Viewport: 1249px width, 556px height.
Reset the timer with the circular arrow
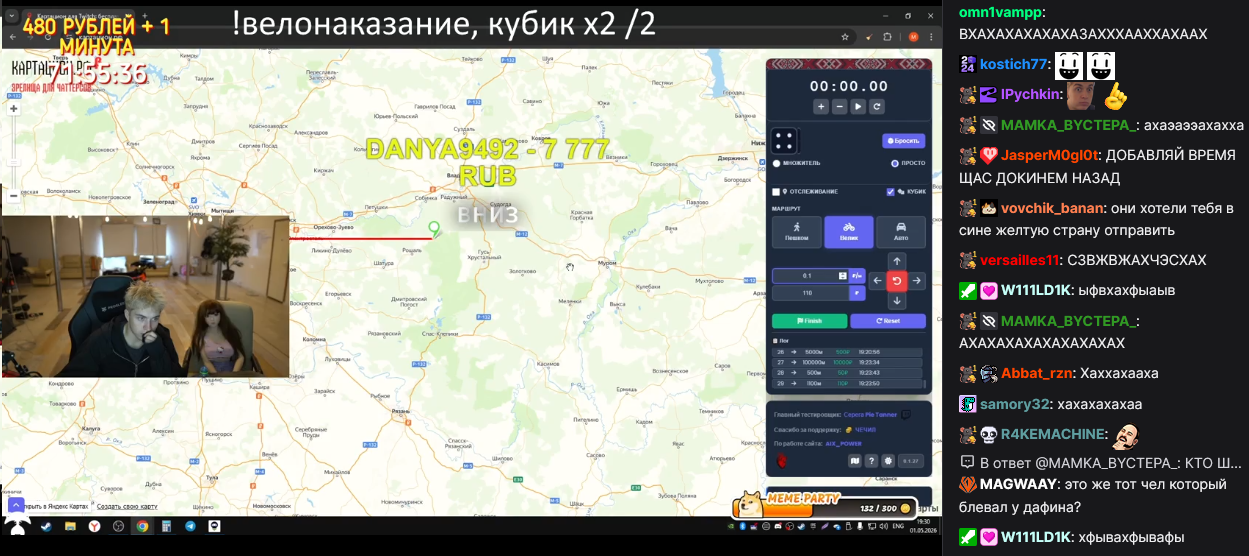tap(877, 107)
